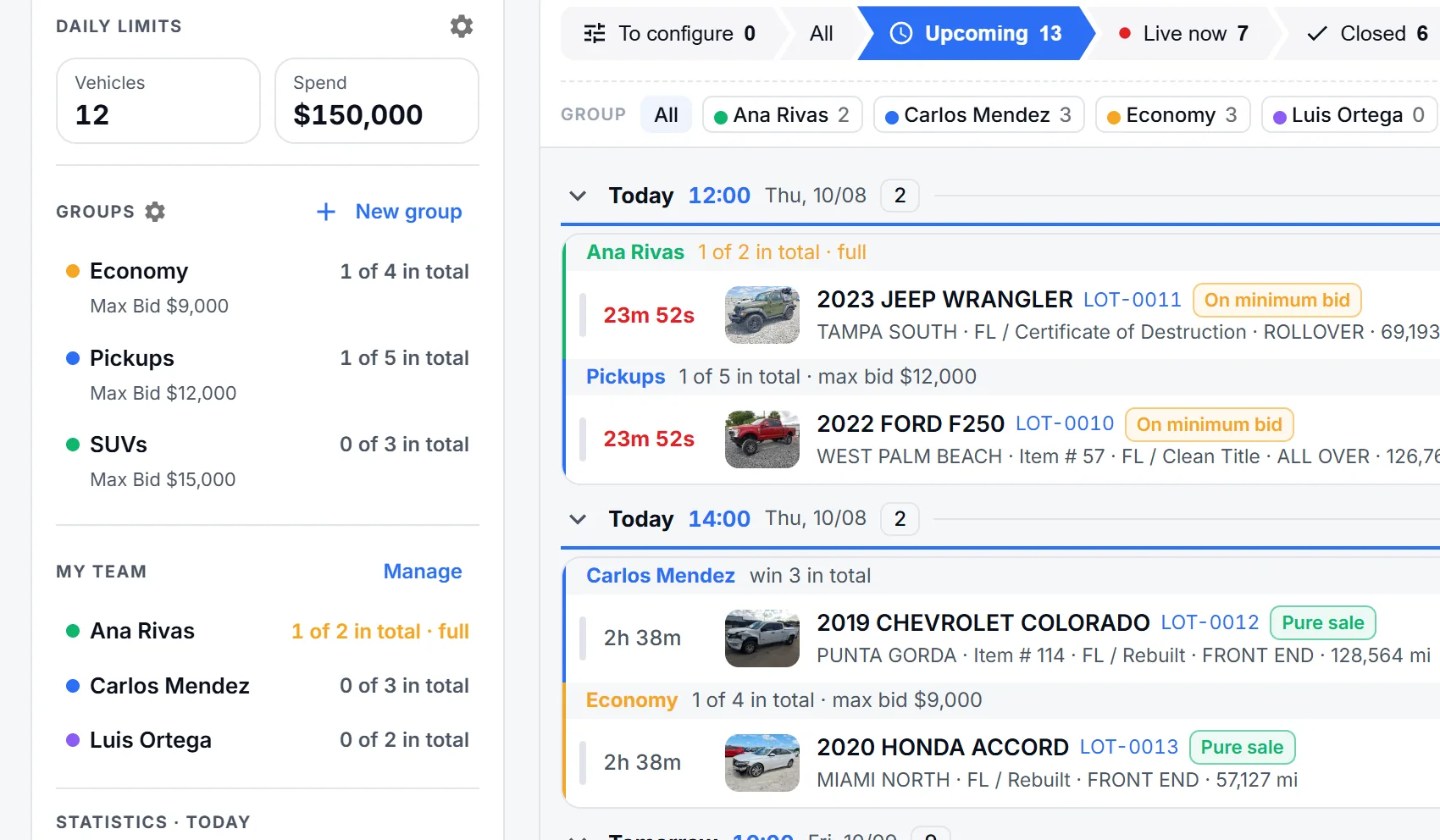Open Jeep Wrangler vehicle thumbnail
The image size is (1440, 840).
[762, 315]
